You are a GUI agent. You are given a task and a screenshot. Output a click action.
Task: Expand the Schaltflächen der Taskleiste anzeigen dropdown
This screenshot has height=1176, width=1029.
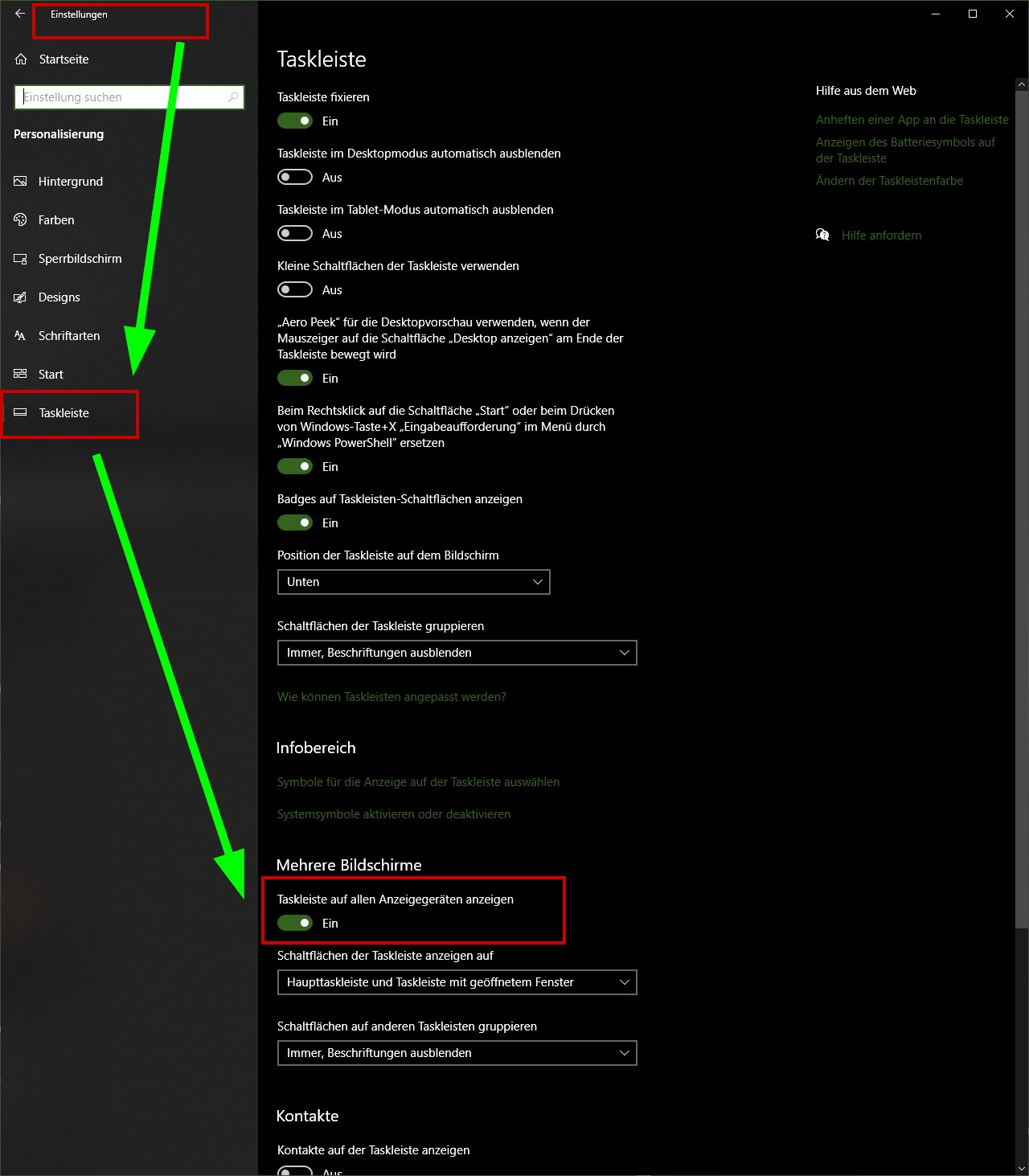[x=457, y=982]
